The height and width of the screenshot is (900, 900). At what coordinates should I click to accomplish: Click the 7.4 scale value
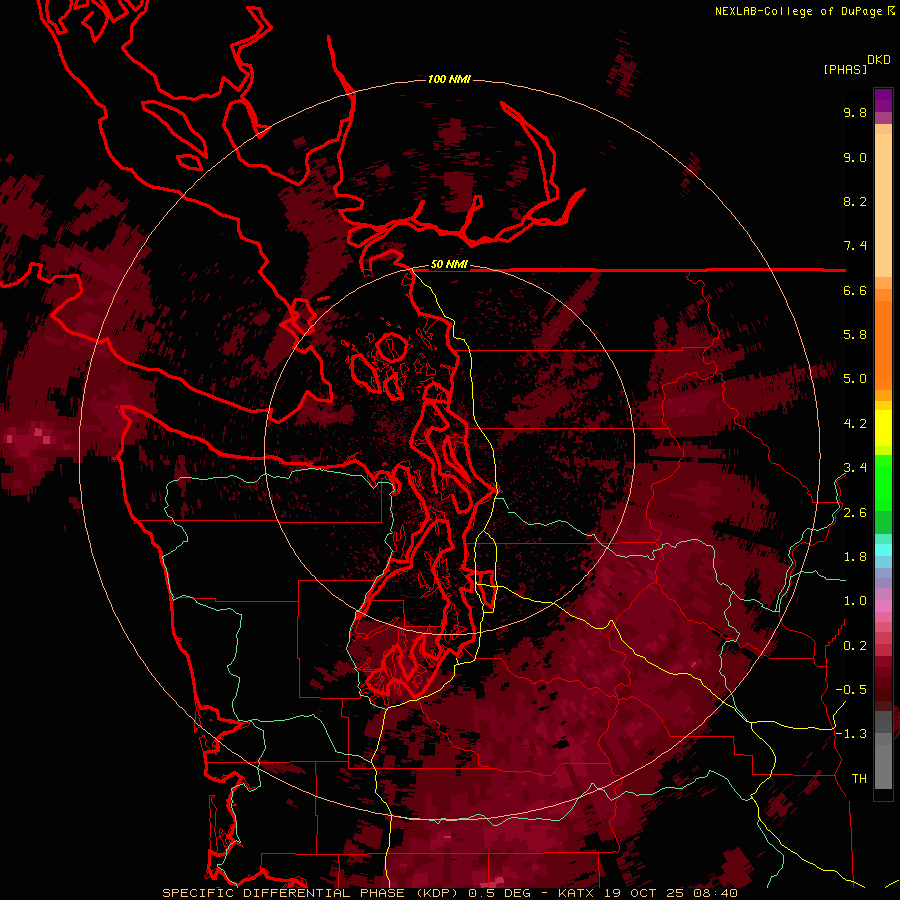[x=855, y=246]
